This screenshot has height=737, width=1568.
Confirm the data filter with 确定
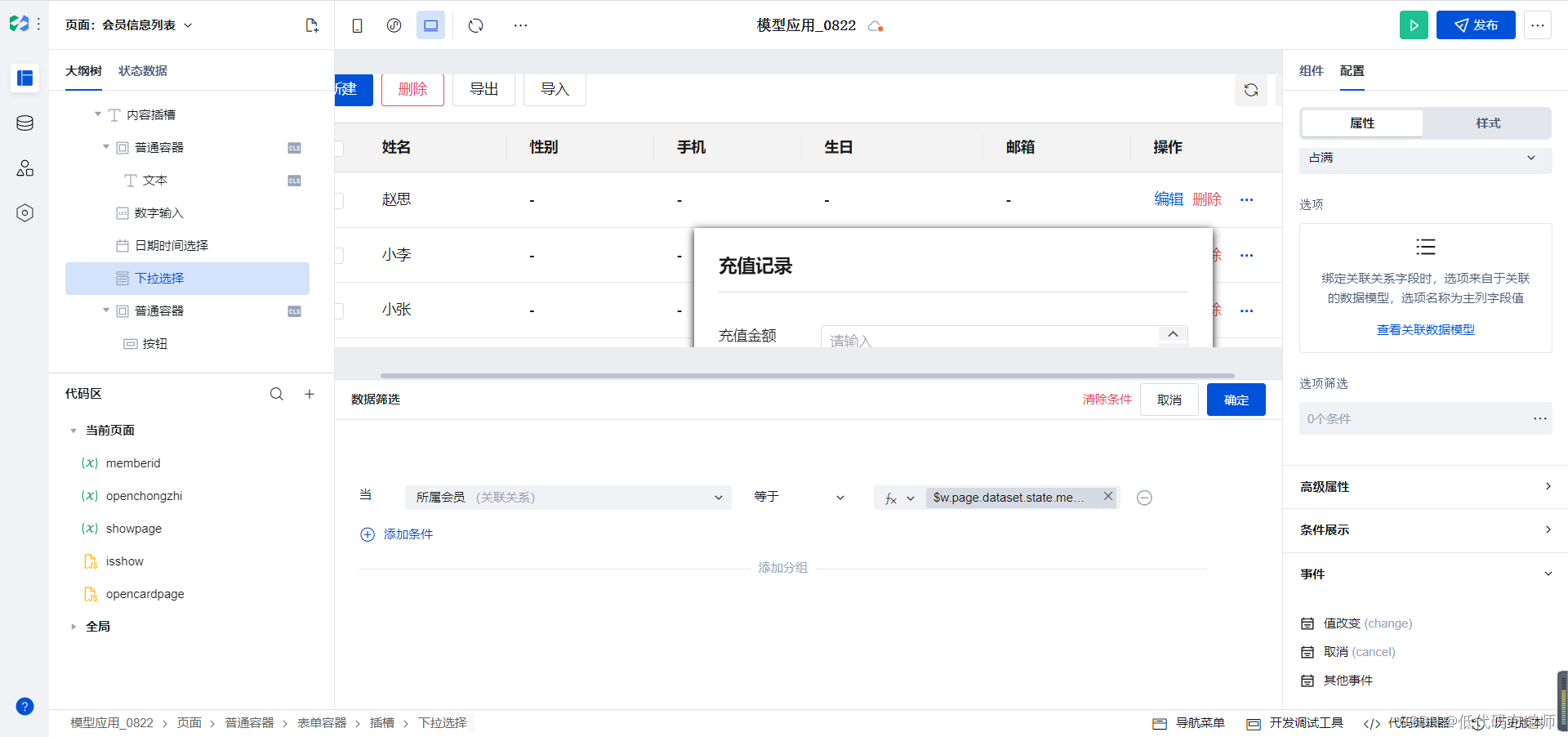pos(1236,400)
